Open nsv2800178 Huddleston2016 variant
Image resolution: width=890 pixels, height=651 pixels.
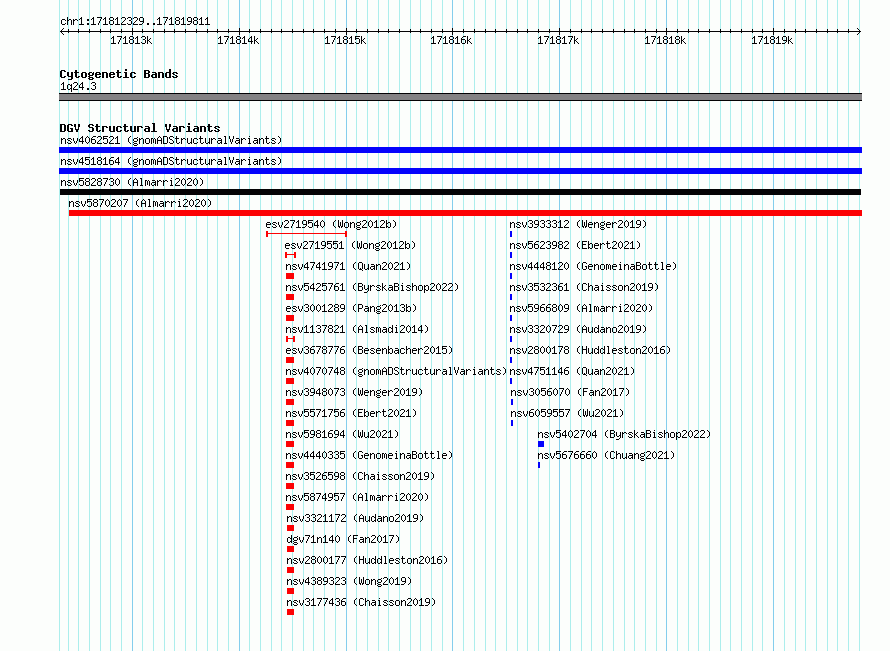click(x=590, y=350)
